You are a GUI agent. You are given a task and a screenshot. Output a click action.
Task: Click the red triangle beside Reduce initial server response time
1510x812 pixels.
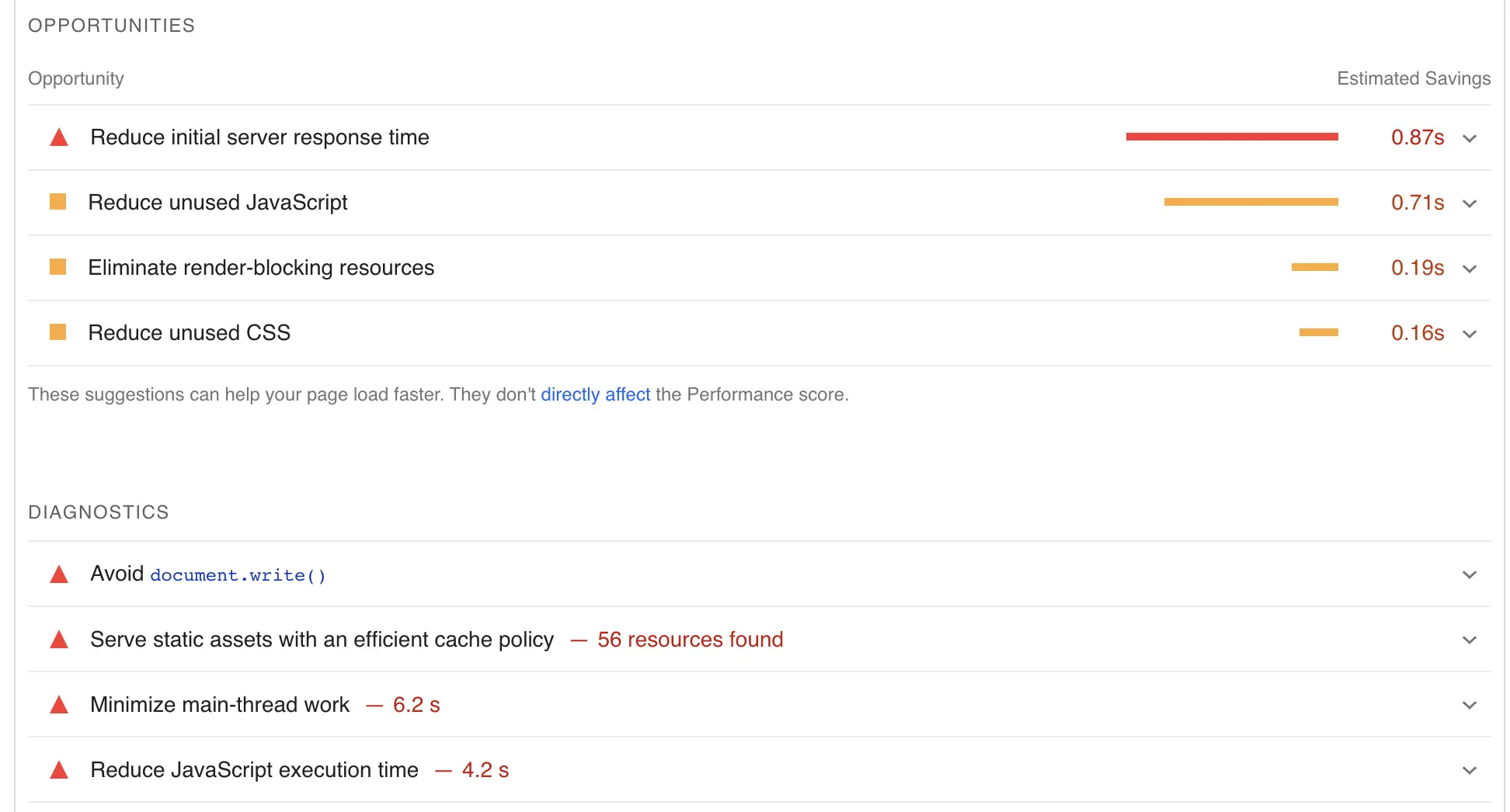coord(58,137)
